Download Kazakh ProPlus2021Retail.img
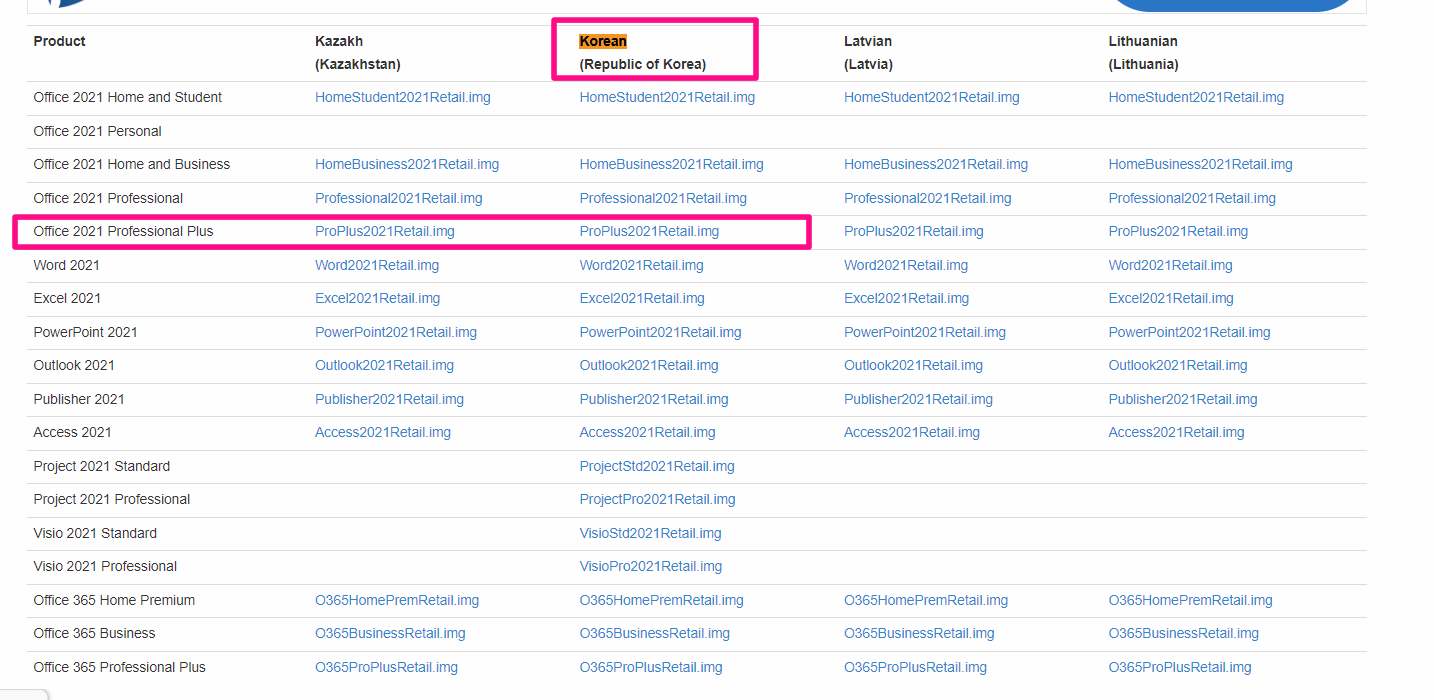The height and width of the screenshot is (700, 1434). 385,231
